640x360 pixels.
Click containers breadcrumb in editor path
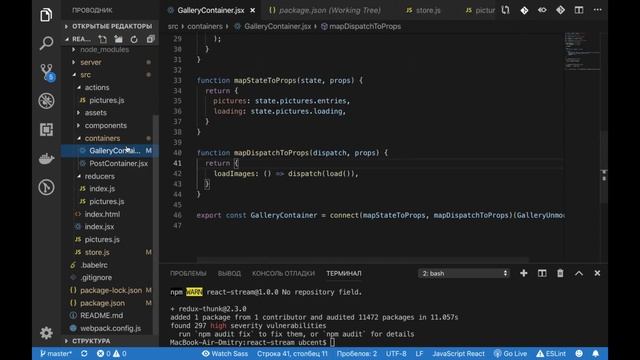pyautogui.click(x=205, y=26)
